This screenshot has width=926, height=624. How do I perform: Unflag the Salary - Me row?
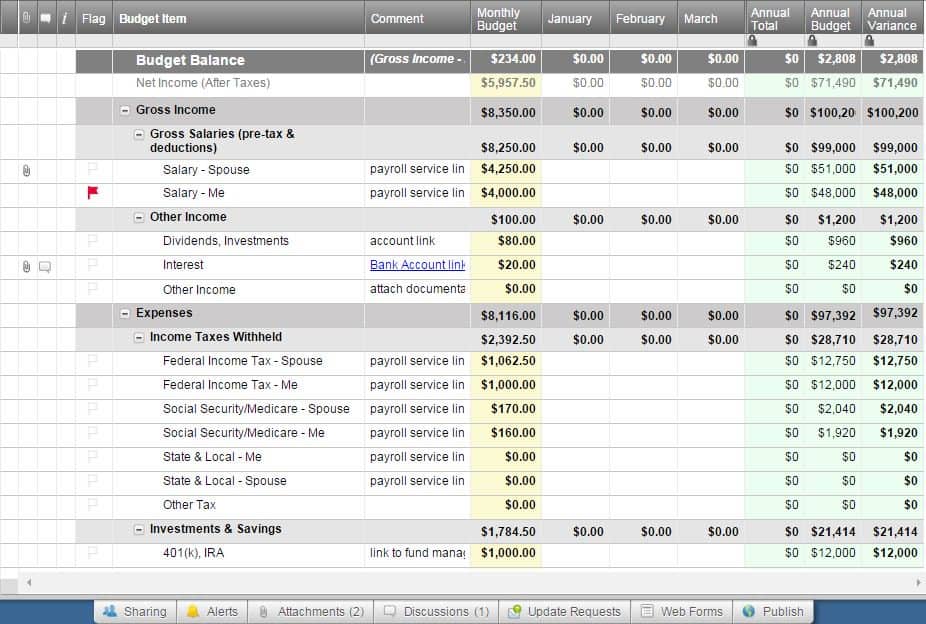93,193
